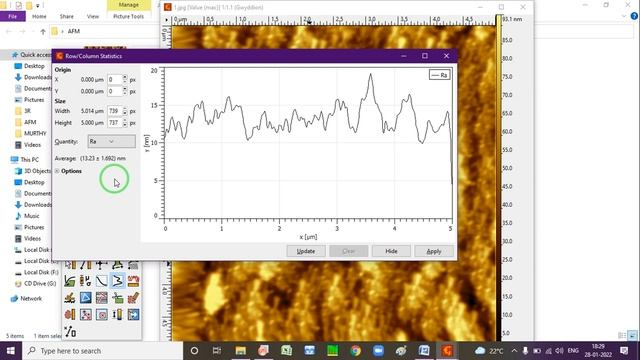Select the Color Range tool with vertical arrow

click(117, 315)
